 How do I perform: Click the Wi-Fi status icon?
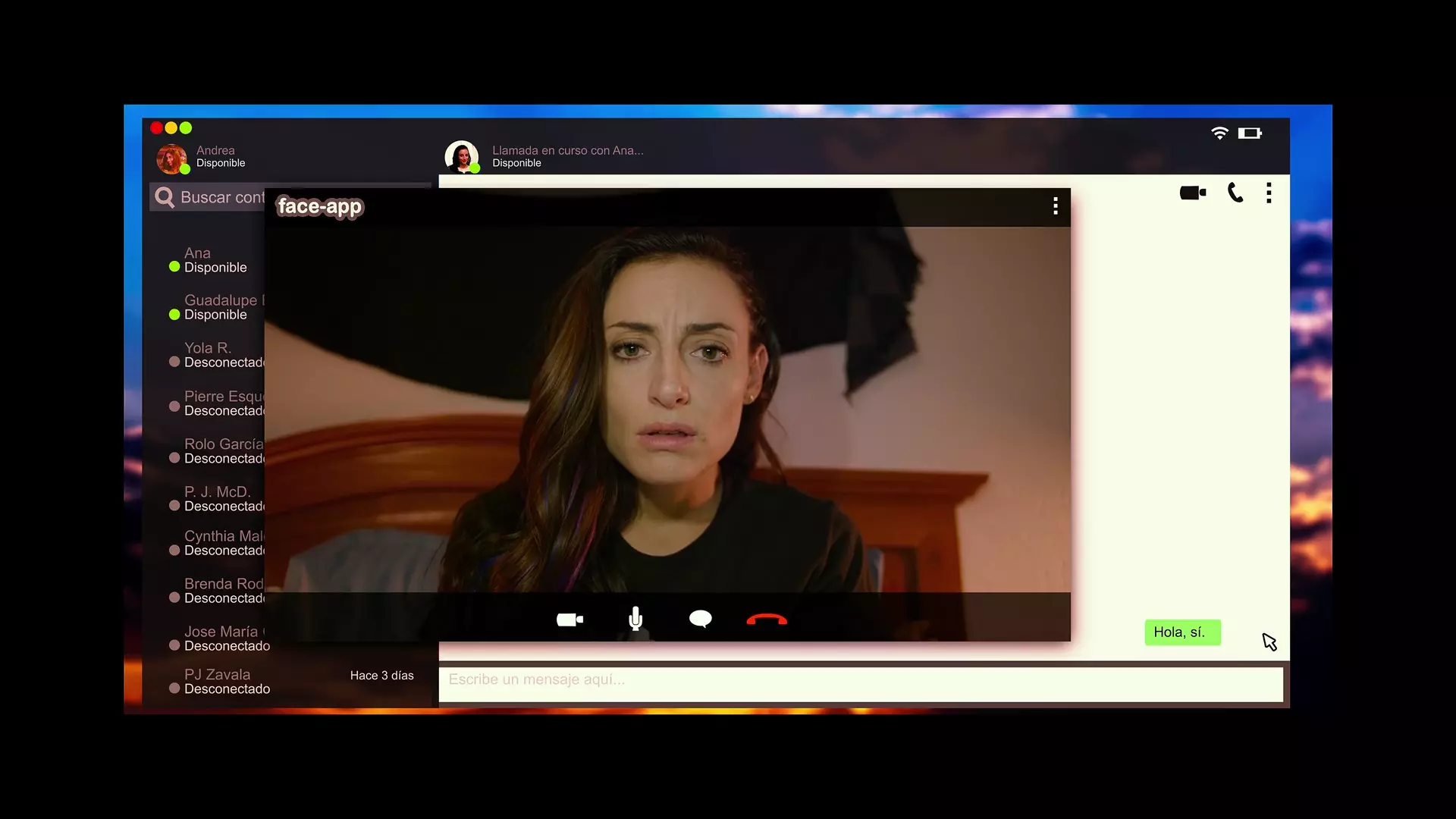(1219, 133)
